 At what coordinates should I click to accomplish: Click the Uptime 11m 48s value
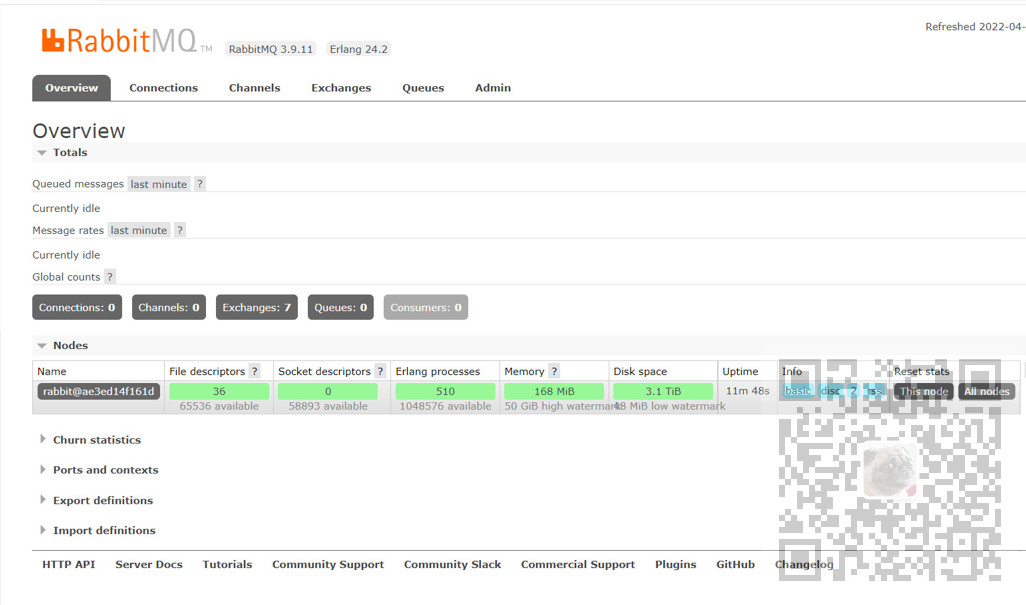pyautogui.click(x=747, y=390)
